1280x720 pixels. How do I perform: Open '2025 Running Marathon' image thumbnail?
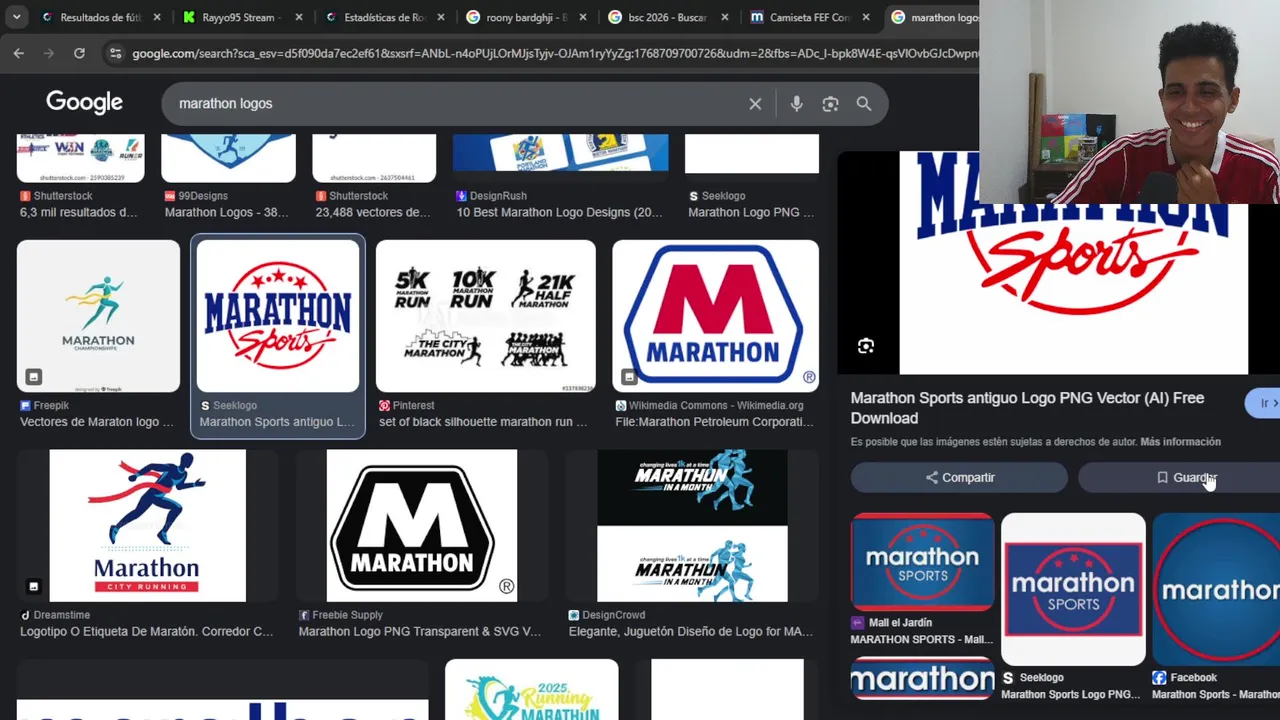pos(531,689)
